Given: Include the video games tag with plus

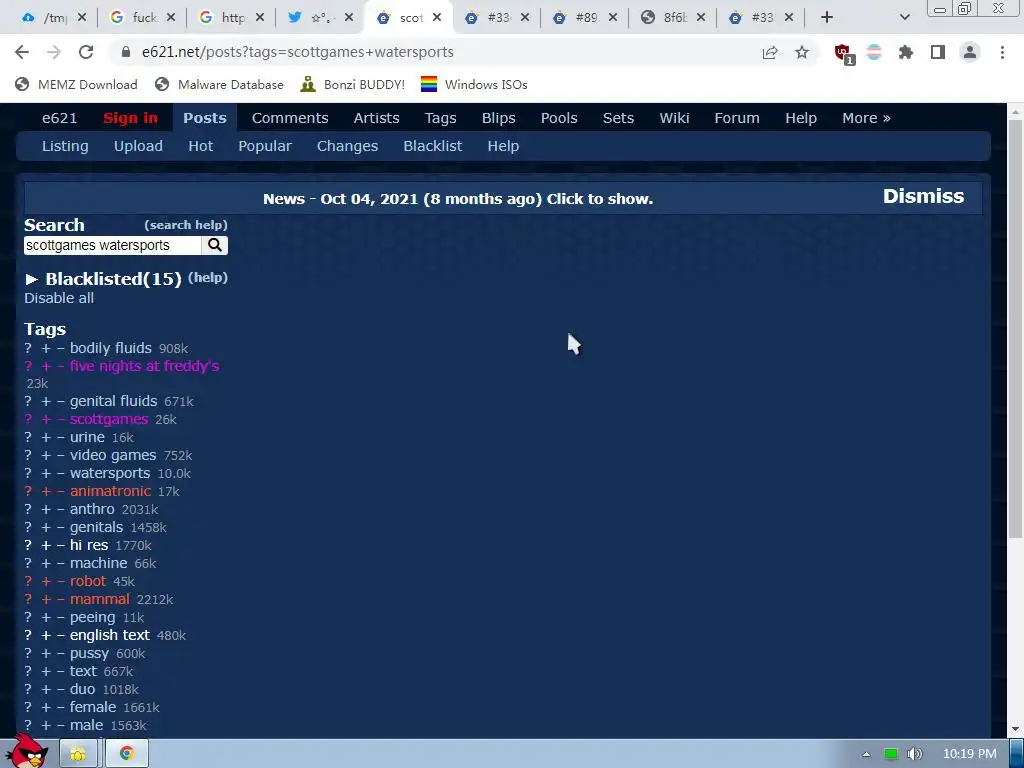Looking at the screenshot, I should (46, 455).
